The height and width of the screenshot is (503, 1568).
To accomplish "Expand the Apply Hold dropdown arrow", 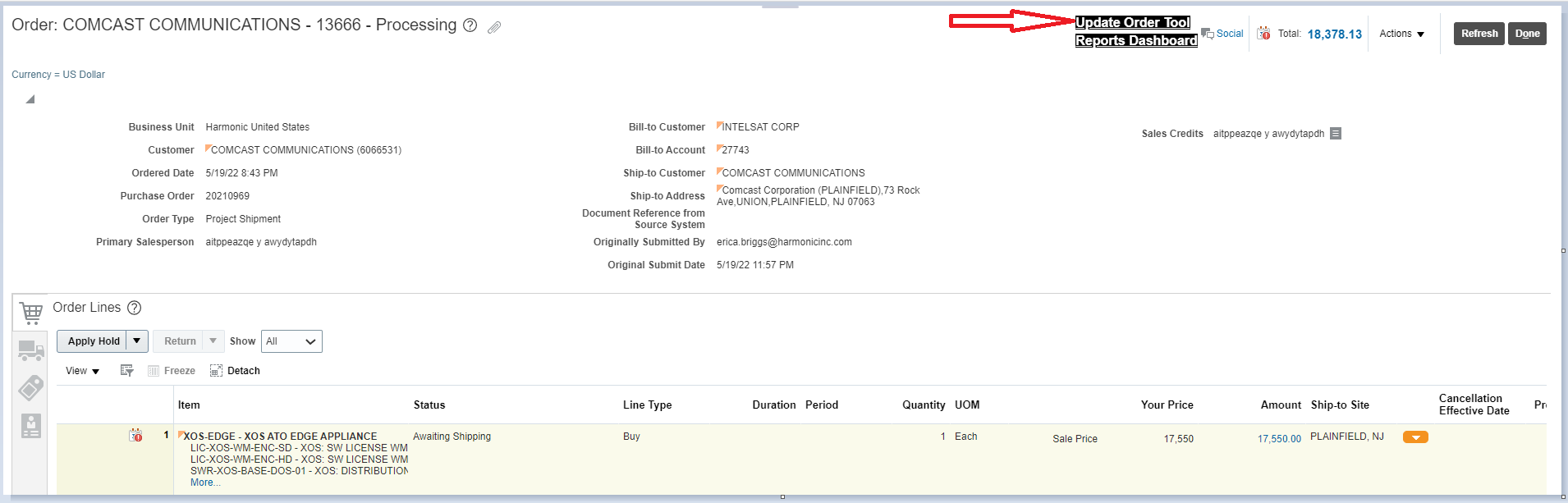I will [137, 341].
